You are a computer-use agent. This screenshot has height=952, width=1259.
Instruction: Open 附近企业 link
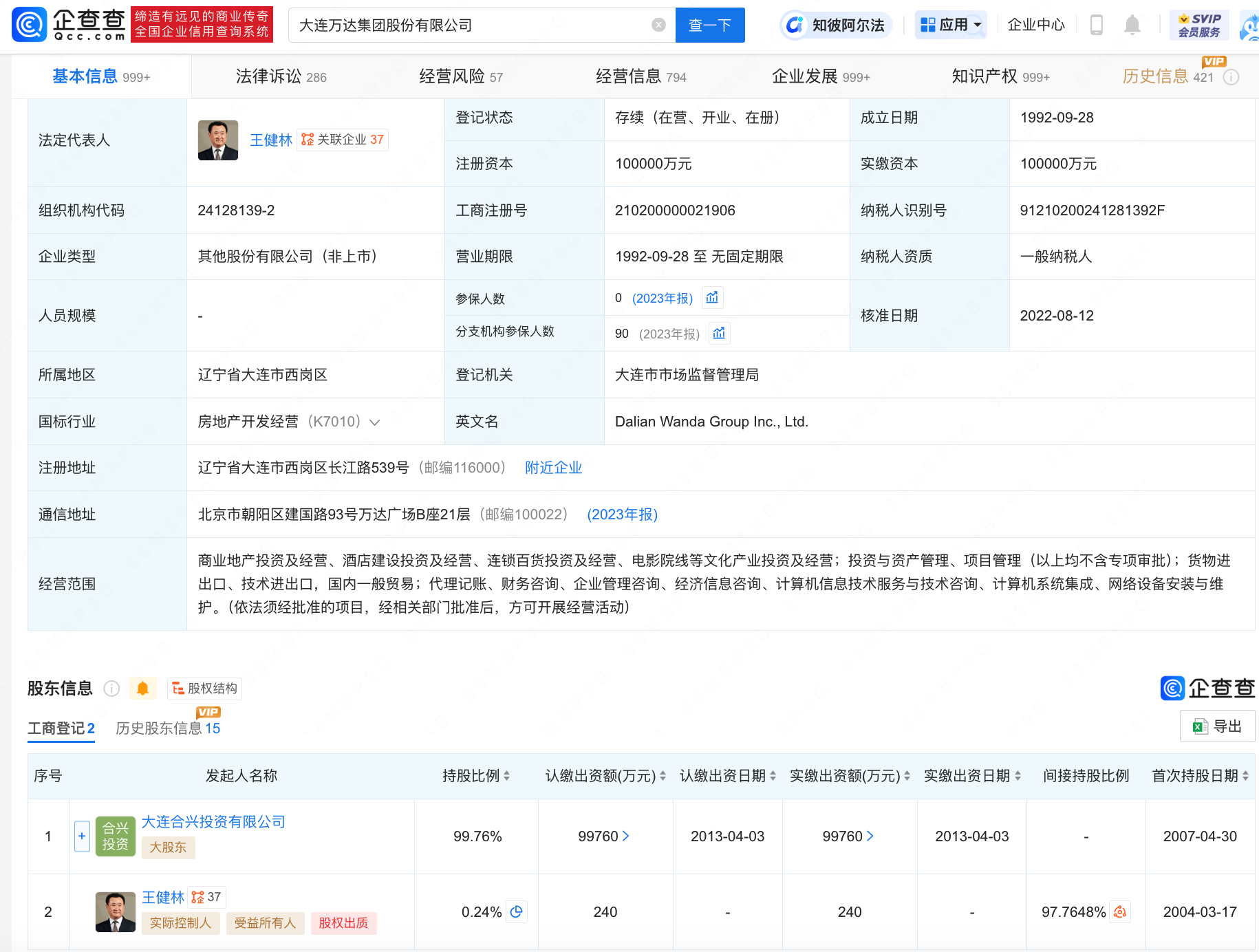[553, 468]
